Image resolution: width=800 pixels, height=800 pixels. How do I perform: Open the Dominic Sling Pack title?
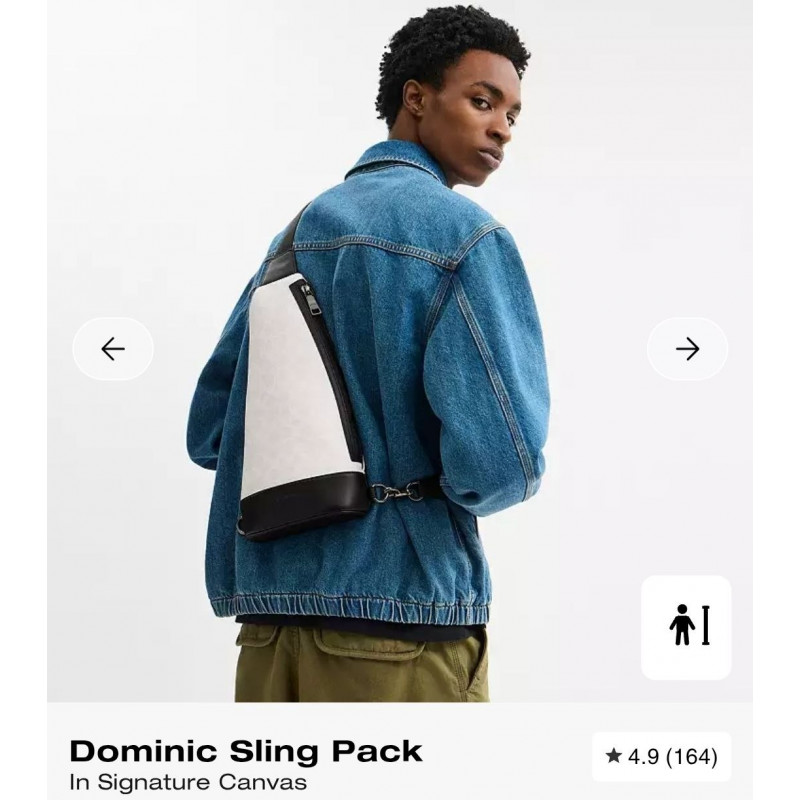(246, 751)
